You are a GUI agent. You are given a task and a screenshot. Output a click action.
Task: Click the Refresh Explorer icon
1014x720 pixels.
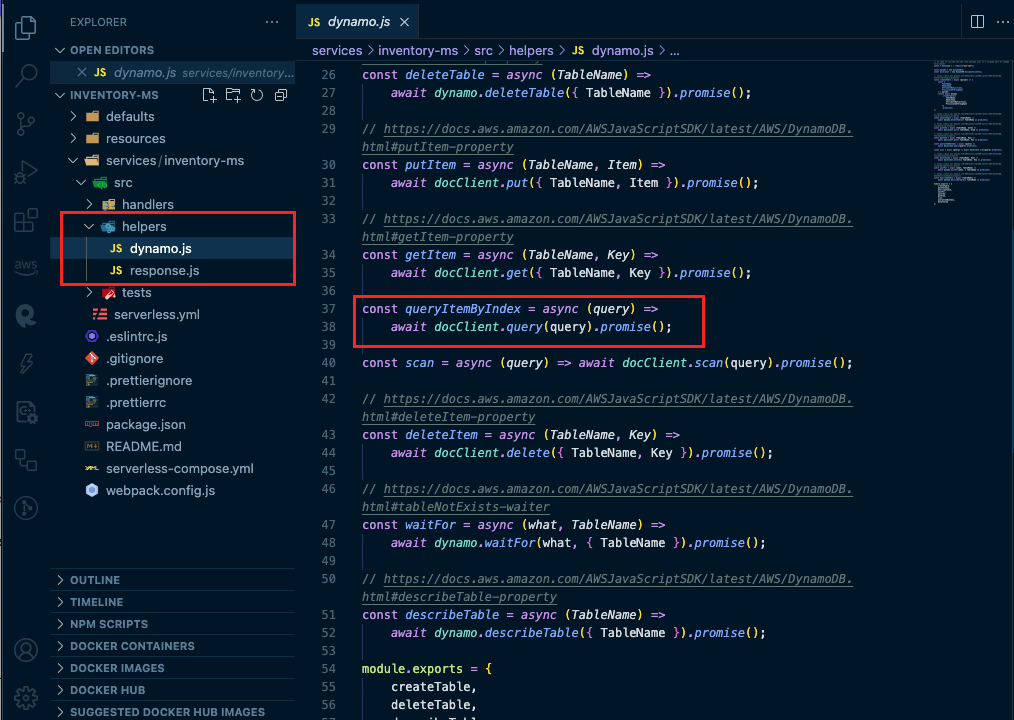[x=257, y=95]
